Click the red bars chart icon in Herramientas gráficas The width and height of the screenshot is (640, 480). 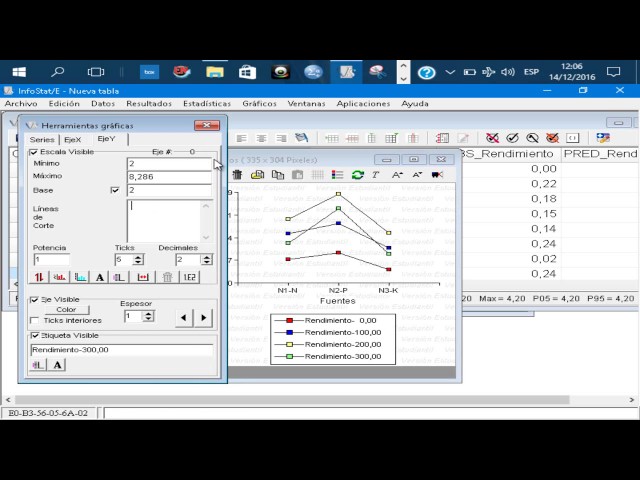tap(60, 277)
